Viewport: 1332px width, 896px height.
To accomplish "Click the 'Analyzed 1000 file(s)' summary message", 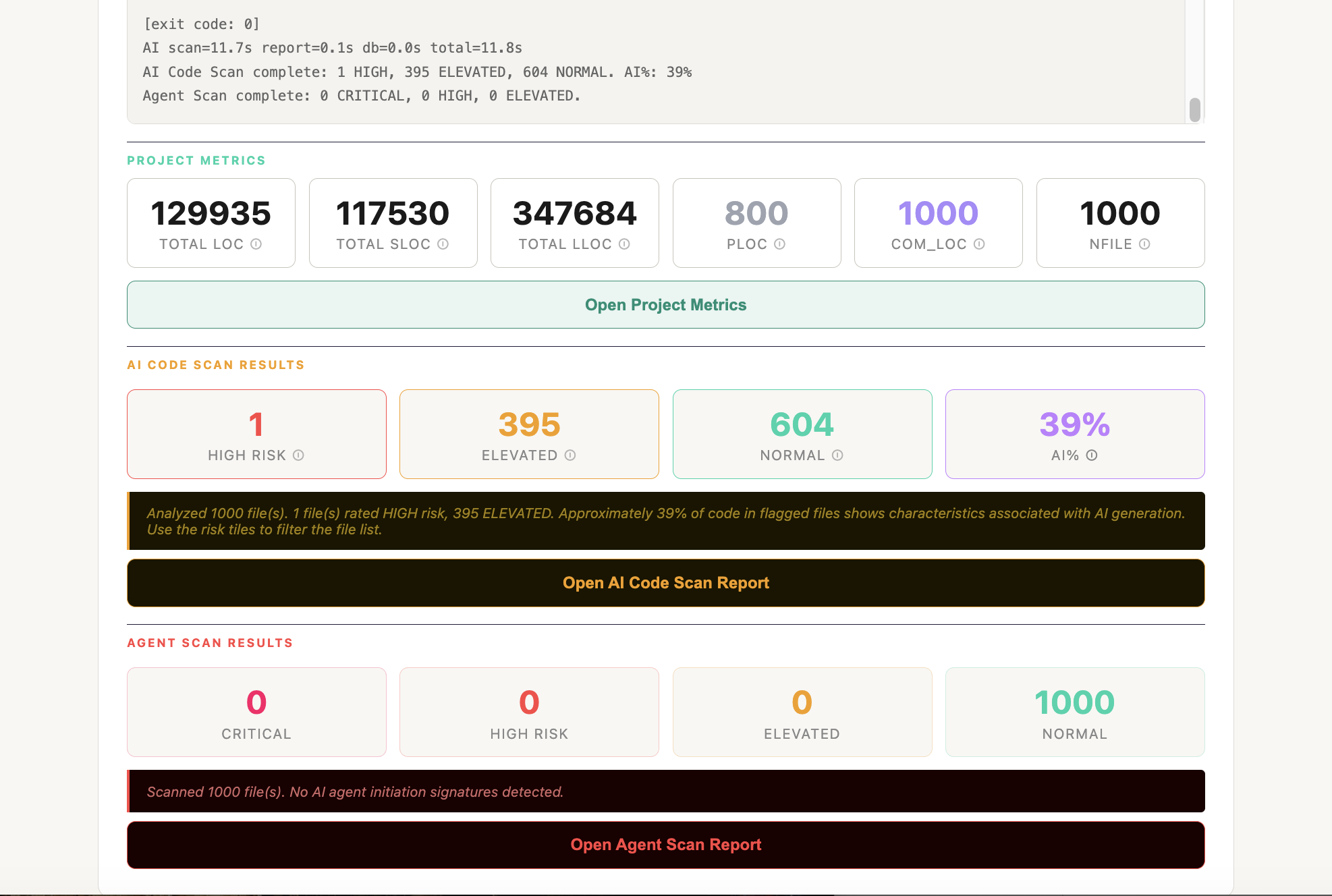I will tap(666, 521).
